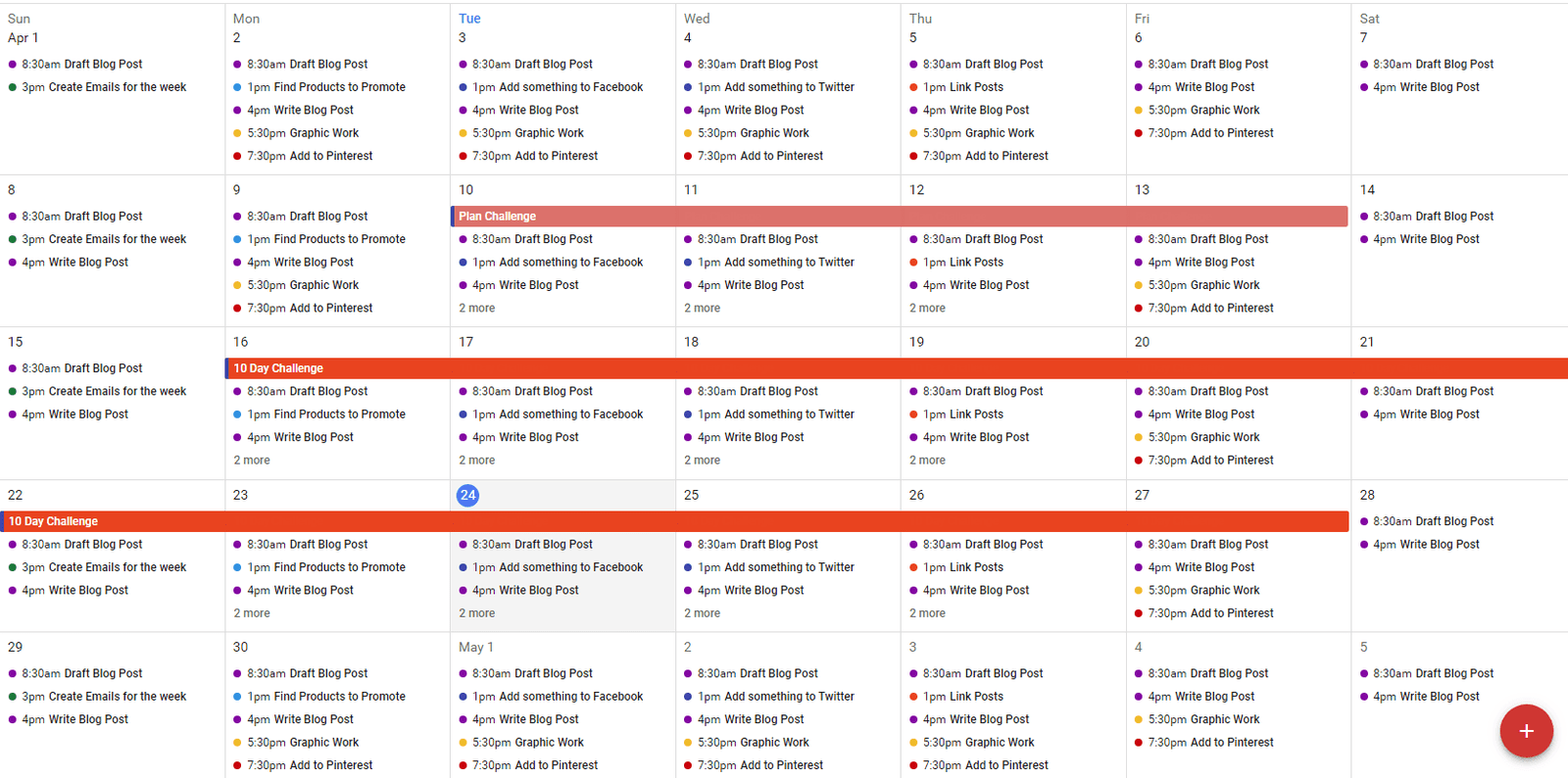Expand '2 more' events on April 16
1568x778 pixels.
pos(252,460)
